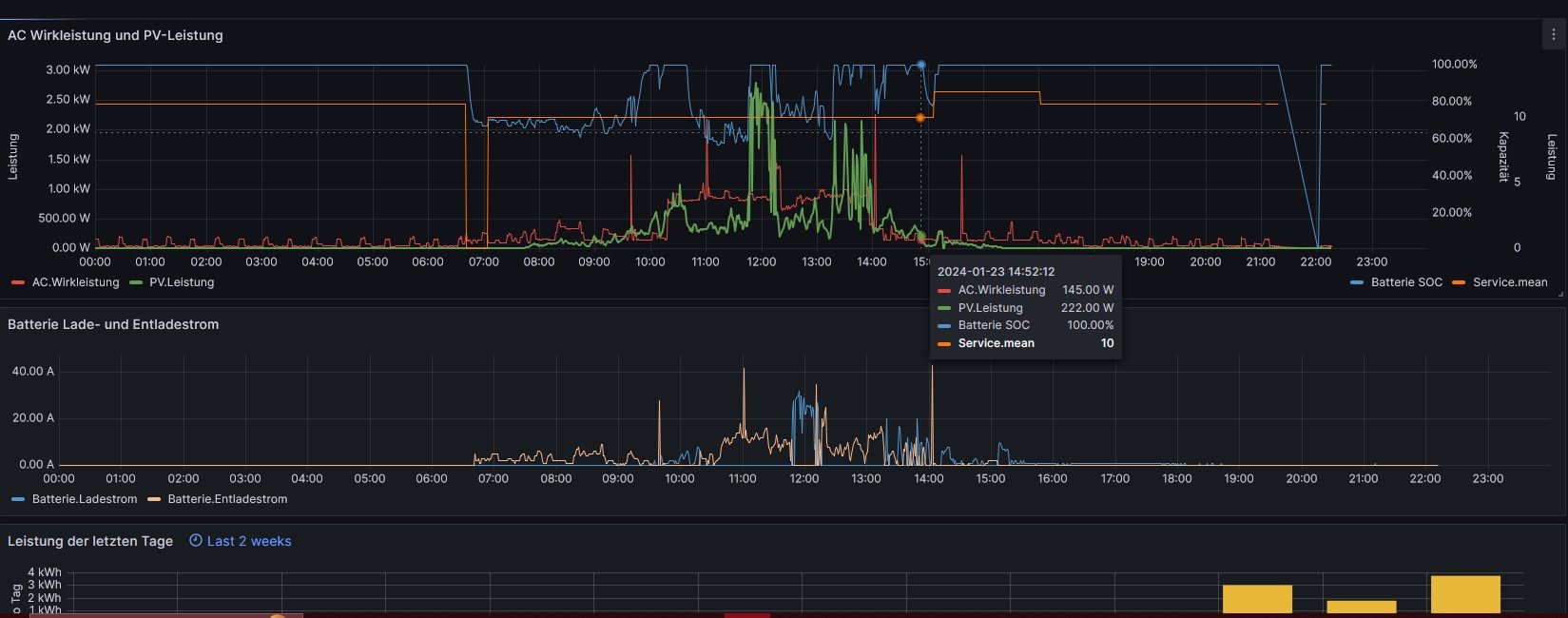Toggle the PV.Leistung series label in the legend

181,282
